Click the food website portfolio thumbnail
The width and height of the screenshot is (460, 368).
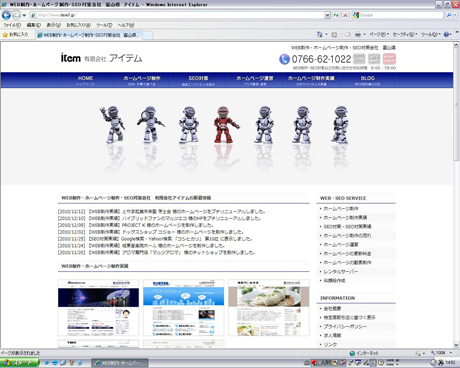(x=269, y=307)
